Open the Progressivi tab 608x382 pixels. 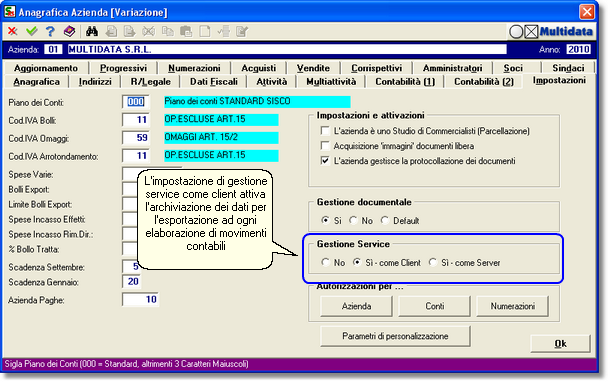(x=123, y=68)
